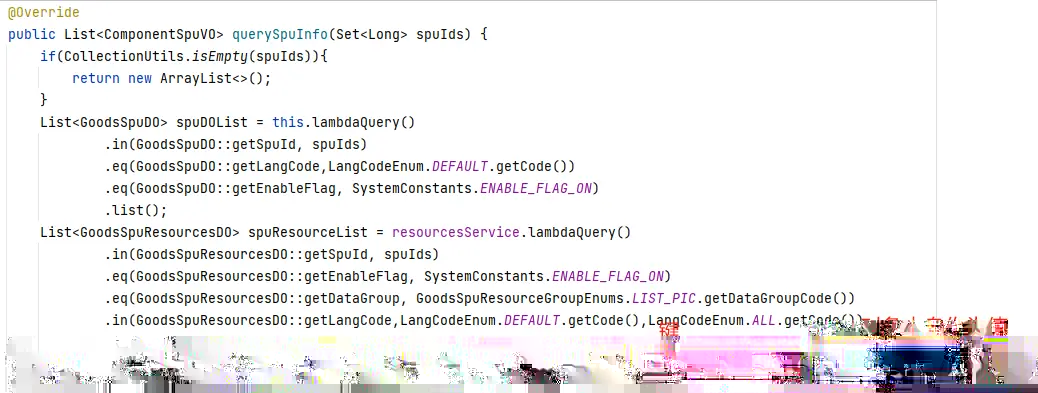Click getLangCode in the GoodsSpuDO::getLangCode line
The image size is (1038, 393).
tap(276, 166)
